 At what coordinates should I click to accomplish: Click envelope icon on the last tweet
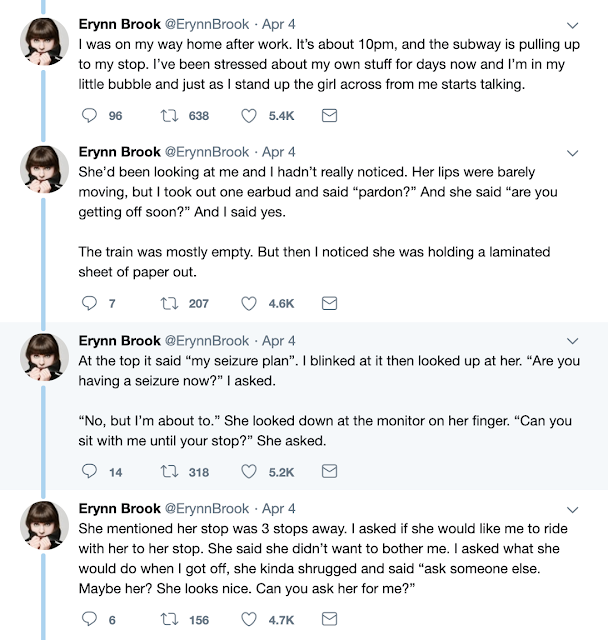(x=328, y=619)
